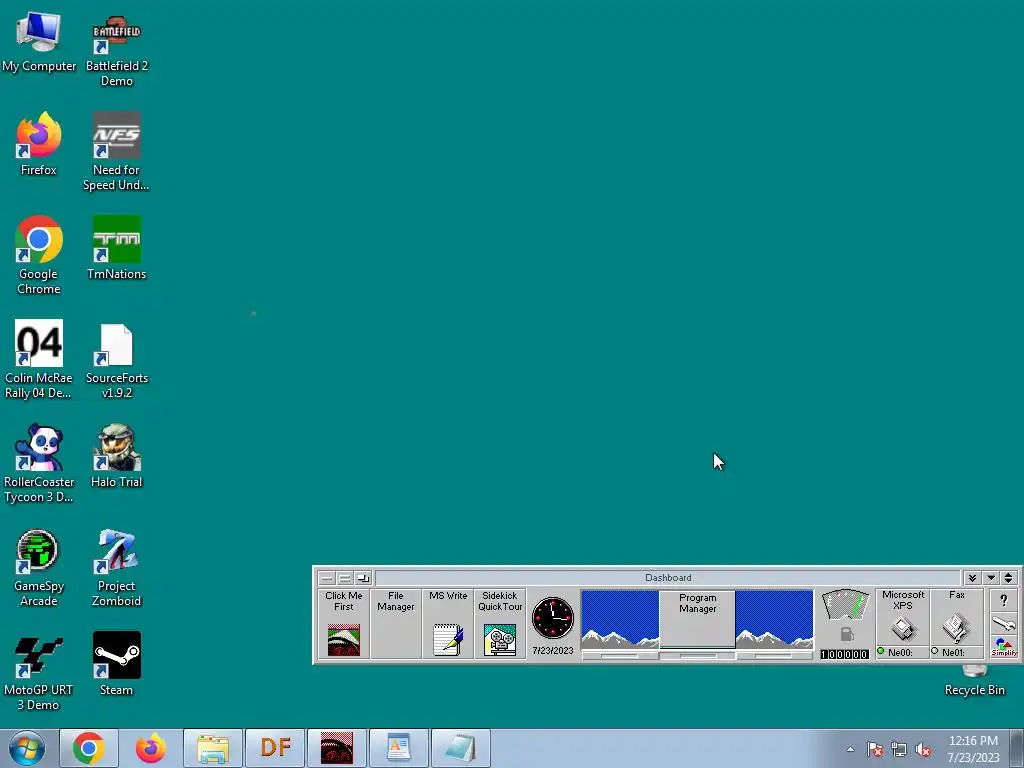Show hidden system tray icons
The image size is (1024, 768).
850,749
